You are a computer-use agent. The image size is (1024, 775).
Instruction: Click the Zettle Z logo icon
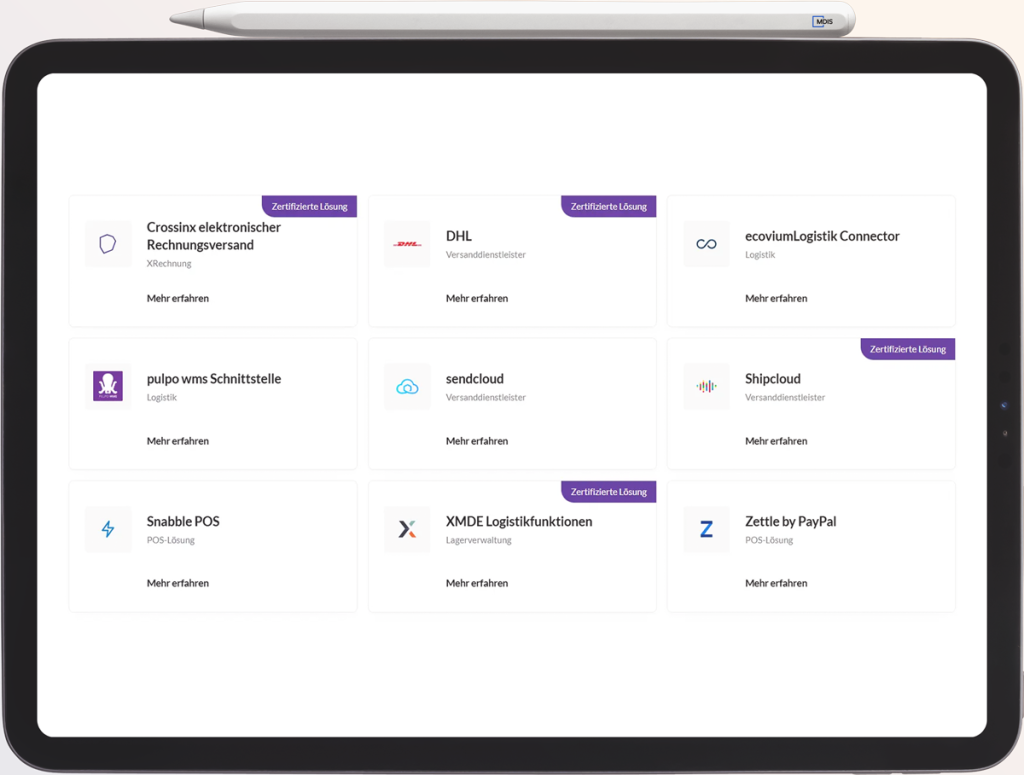[706, 529]
